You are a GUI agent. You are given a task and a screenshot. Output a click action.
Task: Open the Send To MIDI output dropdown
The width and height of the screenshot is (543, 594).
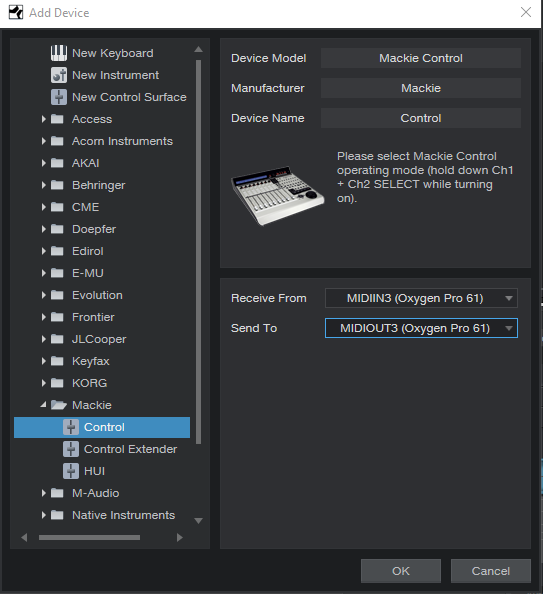coord(421,328)
